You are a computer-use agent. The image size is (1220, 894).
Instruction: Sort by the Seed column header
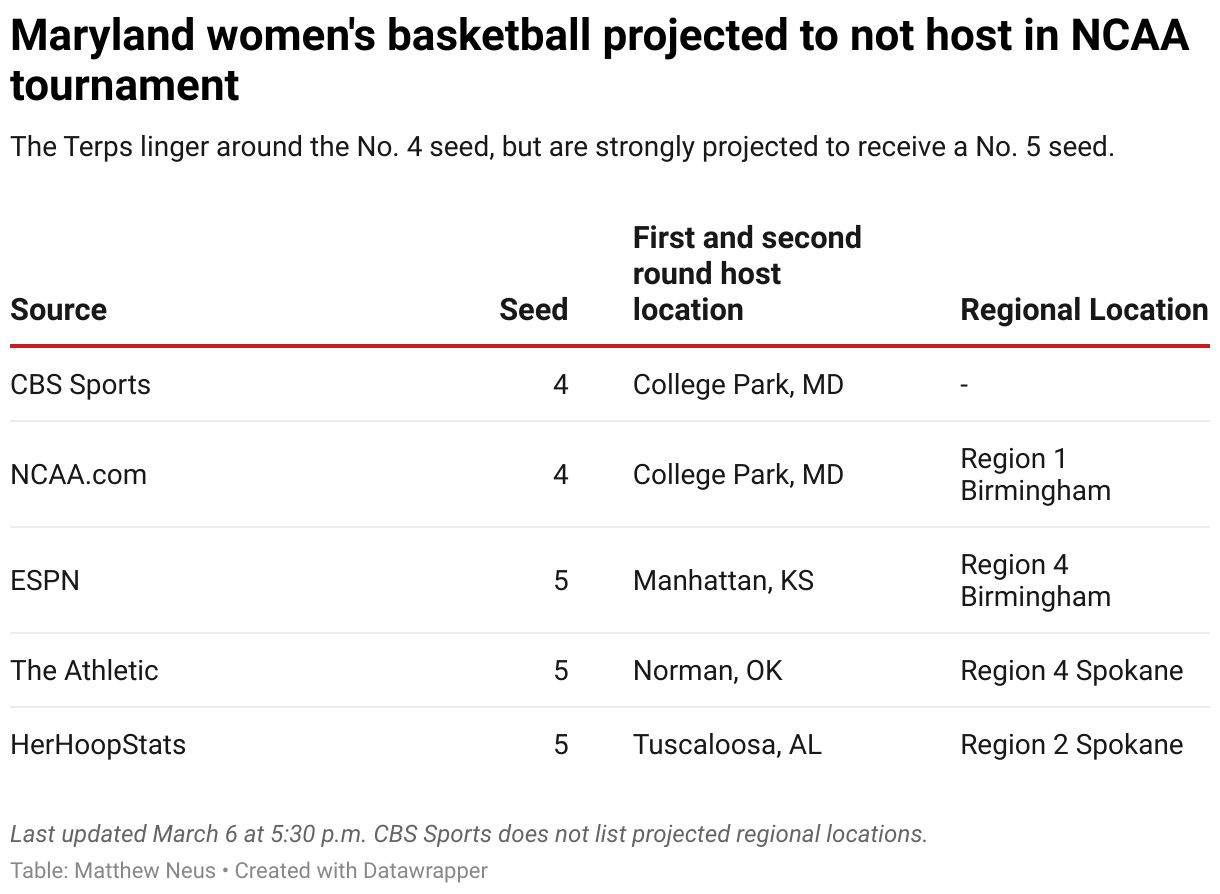point(533,310)
